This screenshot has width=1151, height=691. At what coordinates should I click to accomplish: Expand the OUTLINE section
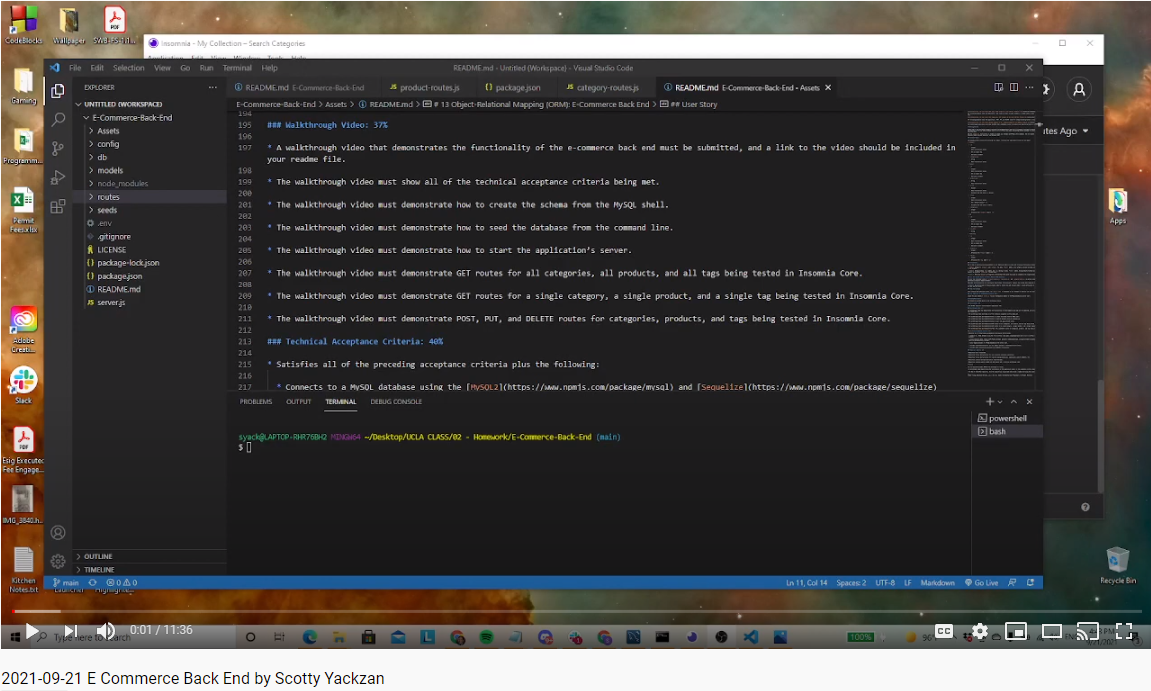coord(98,556)
